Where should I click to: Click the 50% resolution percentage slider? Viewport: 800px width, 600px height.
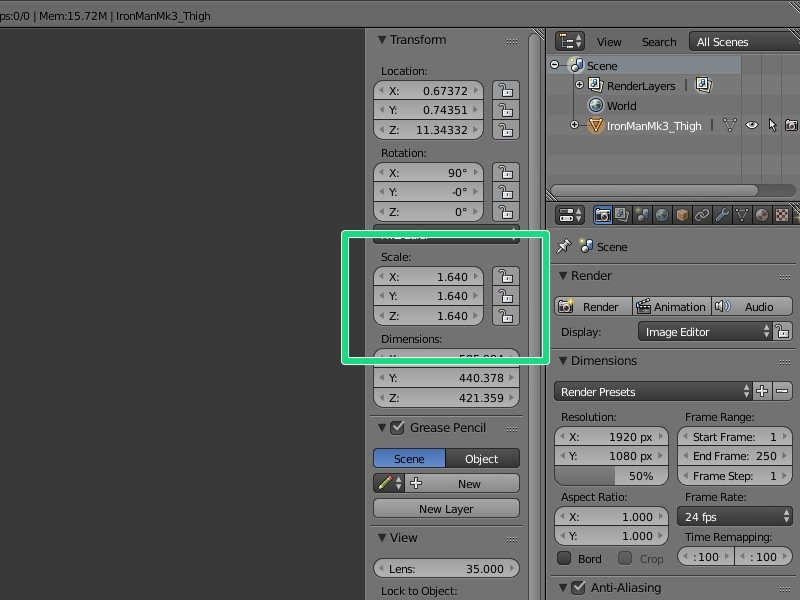tap(611, 476)
